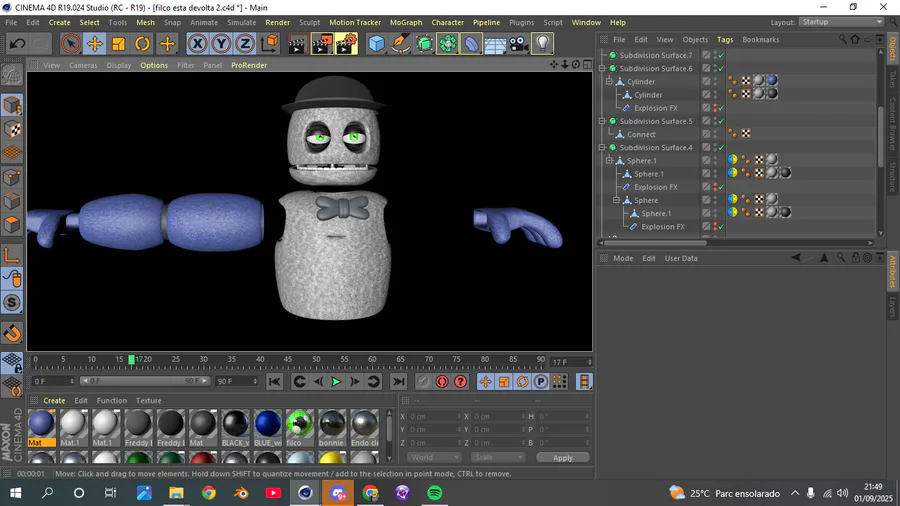This screenshot has width=900, height=506.
Task: Switch to Texture mode icon
Action: 12,129
